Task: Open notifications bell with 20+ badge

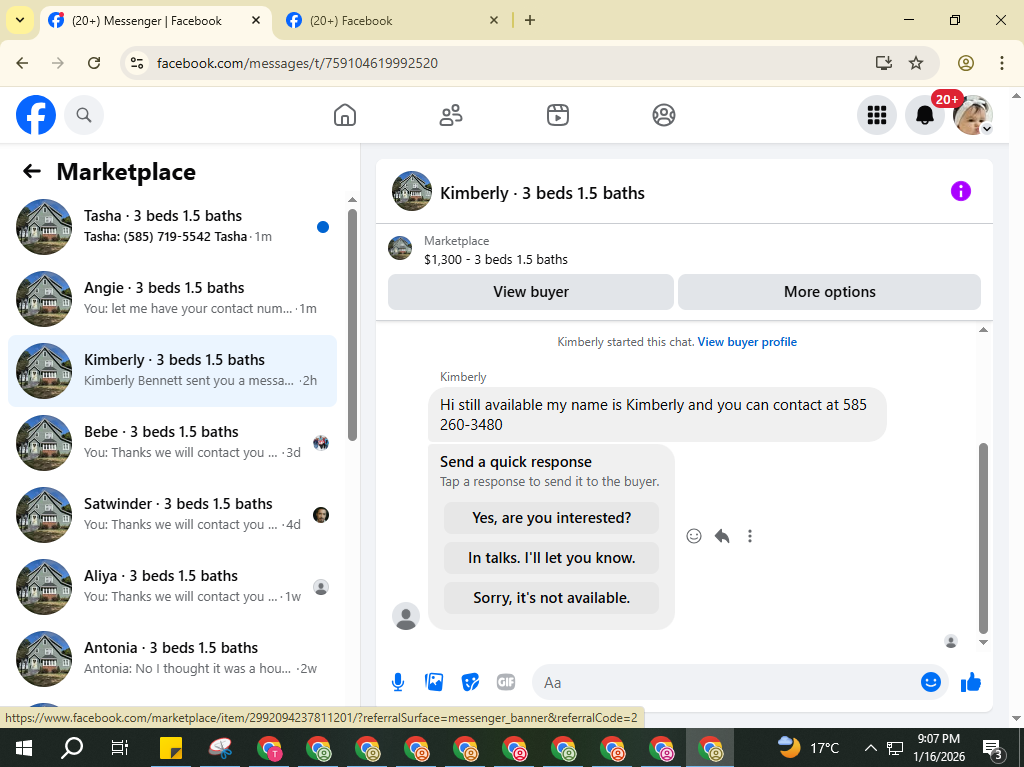Action: 925,115
